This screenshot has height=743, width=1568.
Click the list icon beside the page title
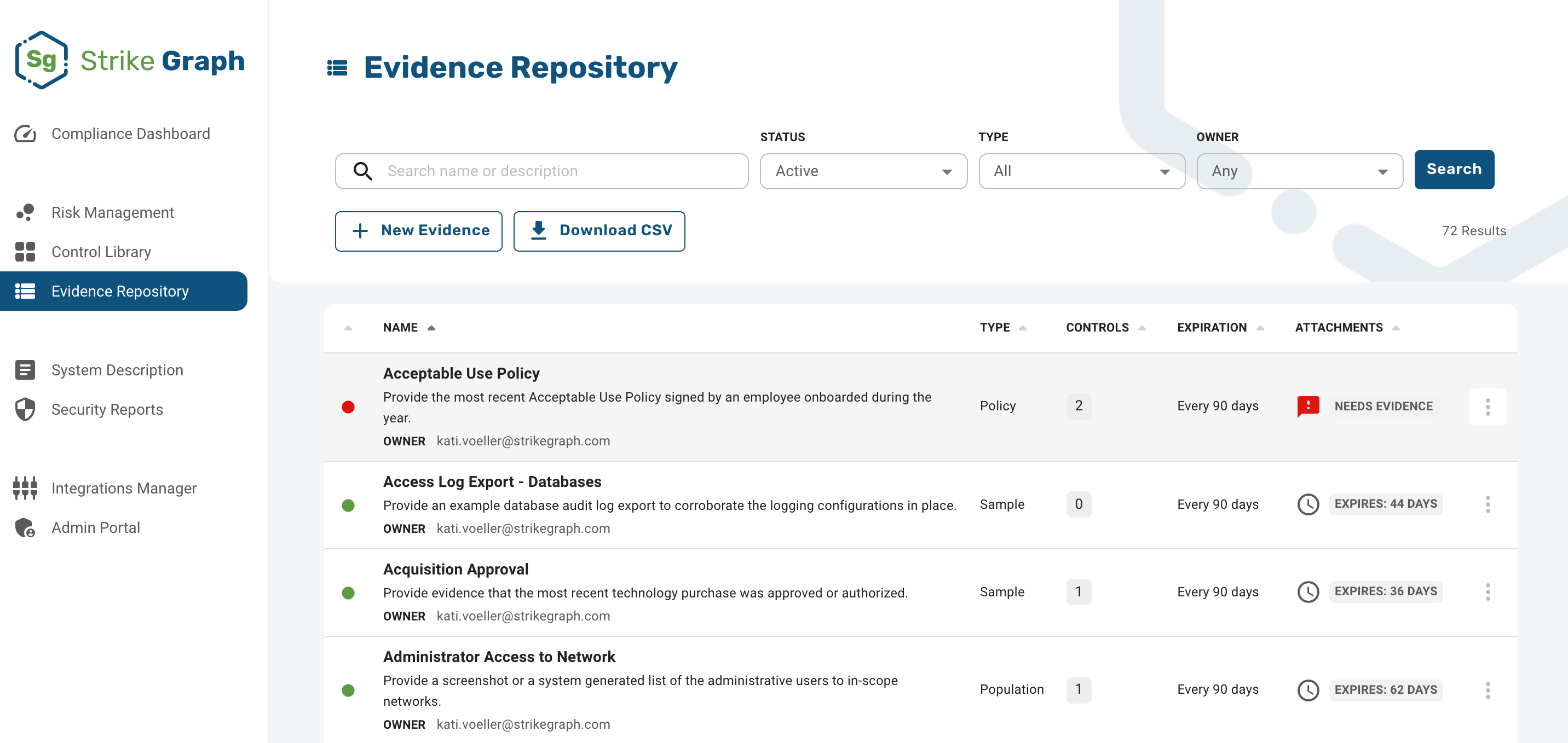(x=337, y=67)
